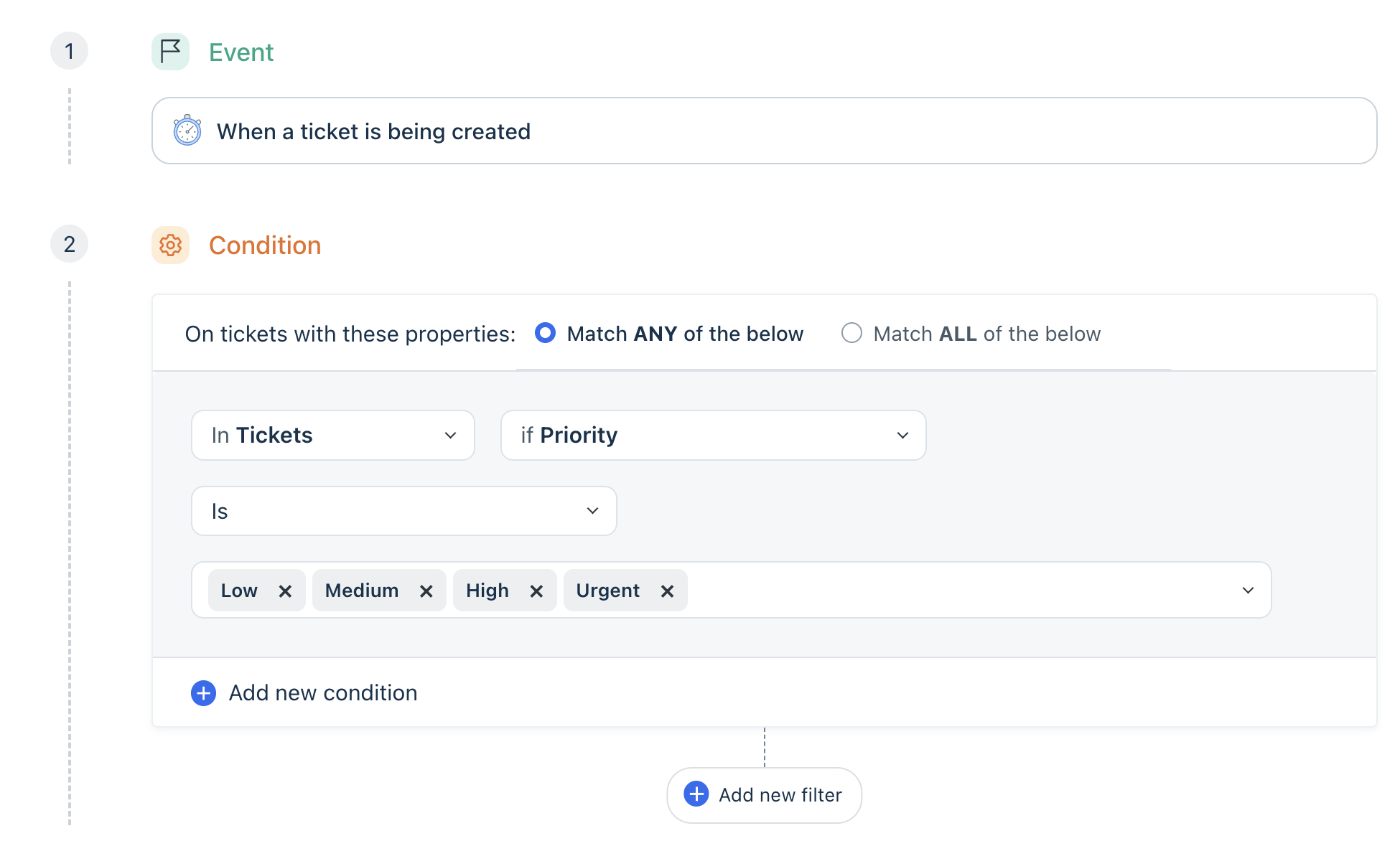Open the Is operator dropdown

click(x=404, y=511)
